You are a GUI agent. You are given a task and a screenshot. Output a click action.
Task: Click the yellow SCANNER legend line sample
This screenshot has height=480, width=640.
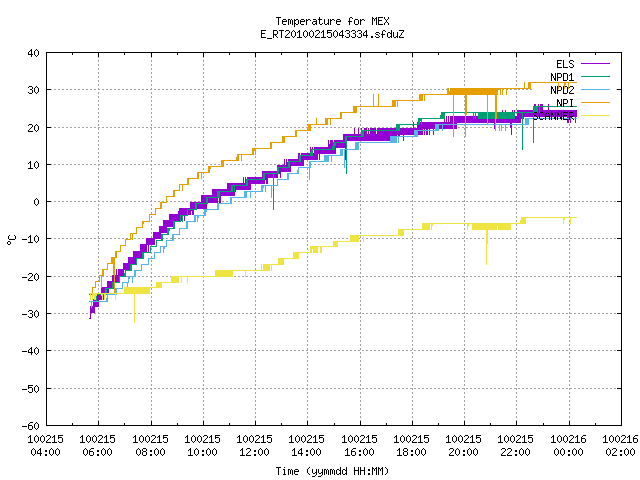coord(595,116)
